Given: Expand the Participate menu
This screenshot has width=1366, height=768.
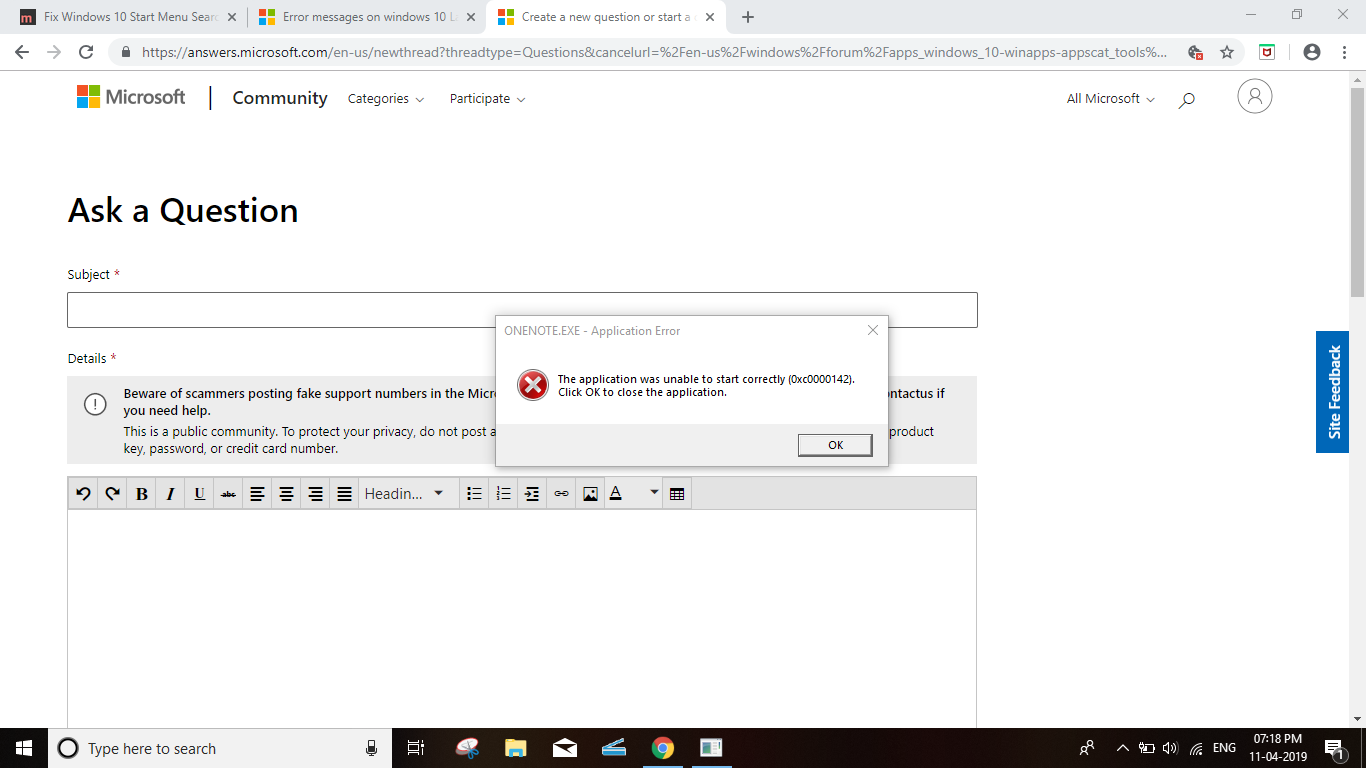Looking at the screenshot, I should point(487,98).
